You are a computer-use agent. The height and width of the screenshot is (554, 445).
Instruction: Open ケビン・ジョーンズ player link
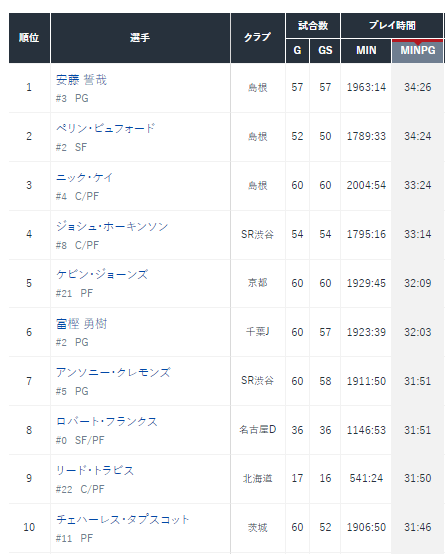[102, 275]
